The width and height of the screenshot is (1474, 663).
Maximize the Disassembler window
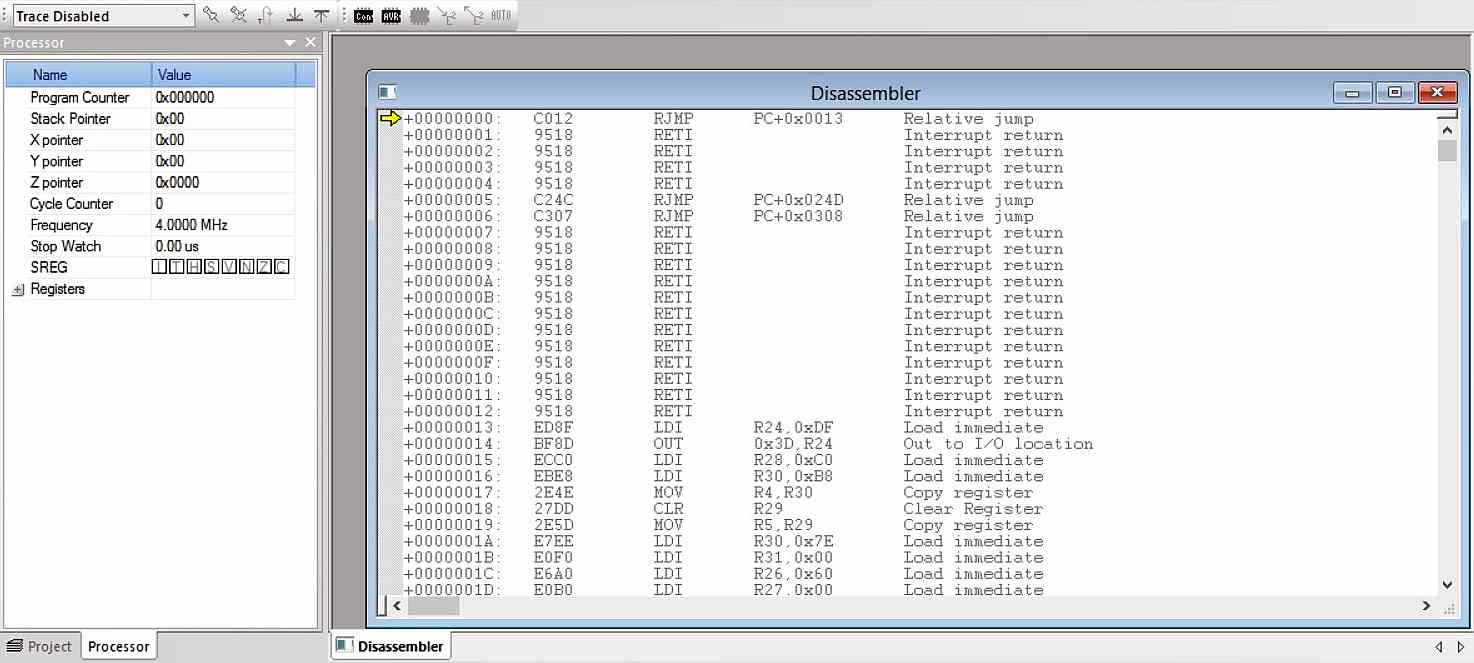tap(1394, 93)
